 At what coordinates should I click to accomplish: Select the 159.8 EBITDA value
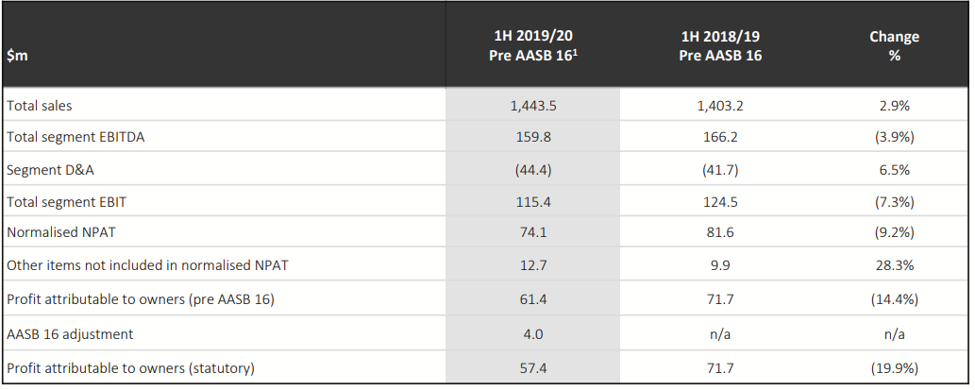click(x=533, y=137)
